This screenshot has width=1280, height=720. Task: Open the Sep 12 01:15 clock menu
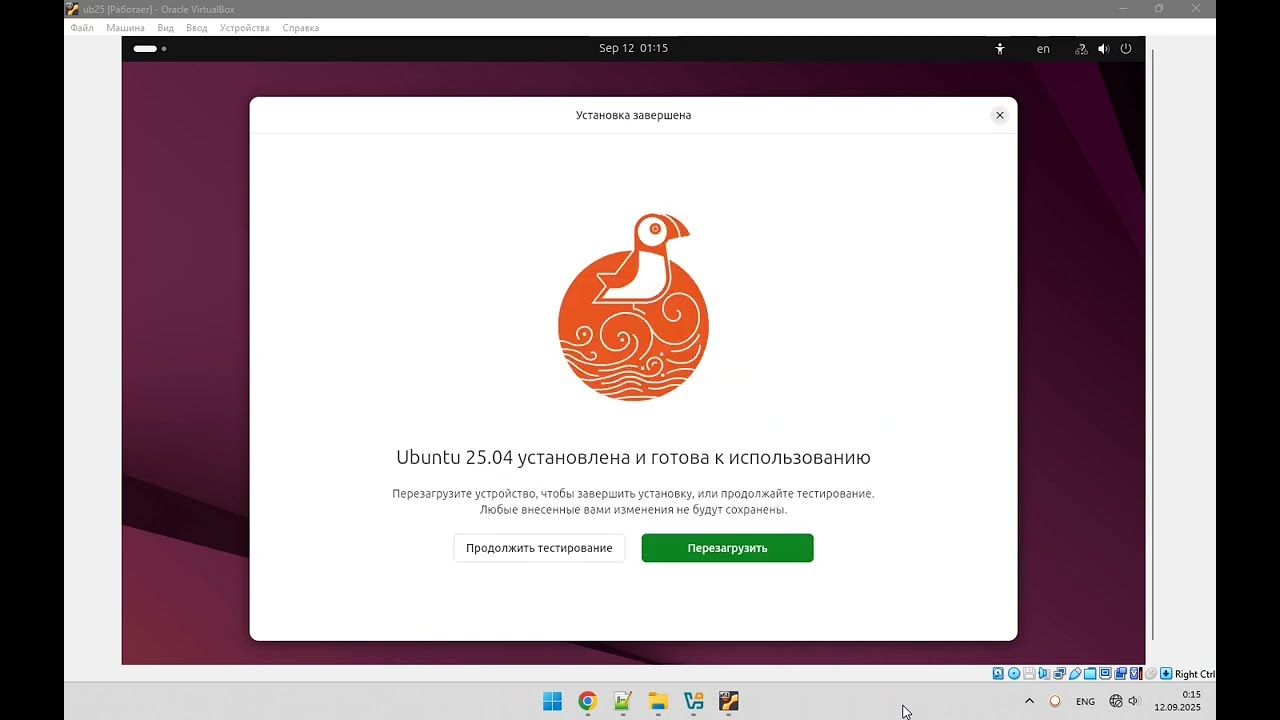point(633,48)
